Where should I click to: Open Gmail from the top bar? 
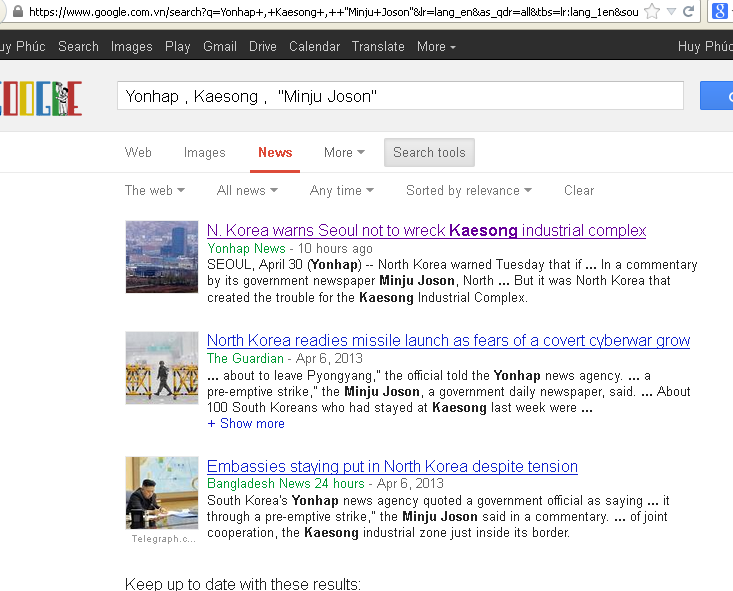[x=220, y=46]
